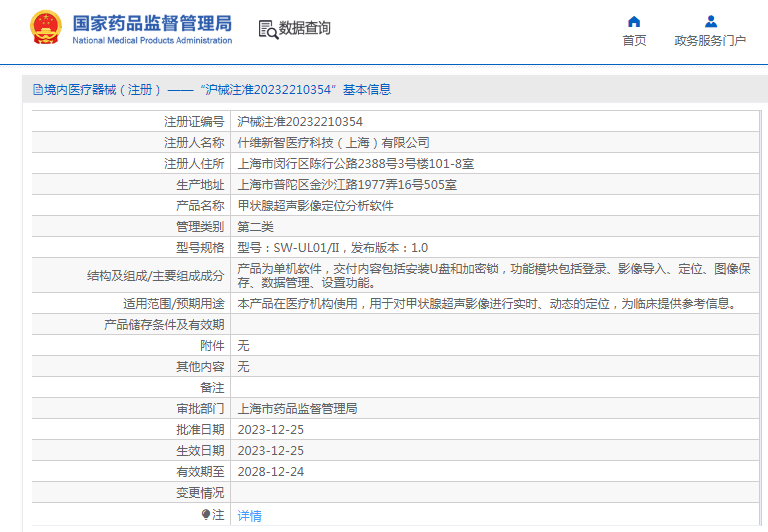Click the 备注 row label
This screenshot has height=532, width=768.
pos(212,387)
